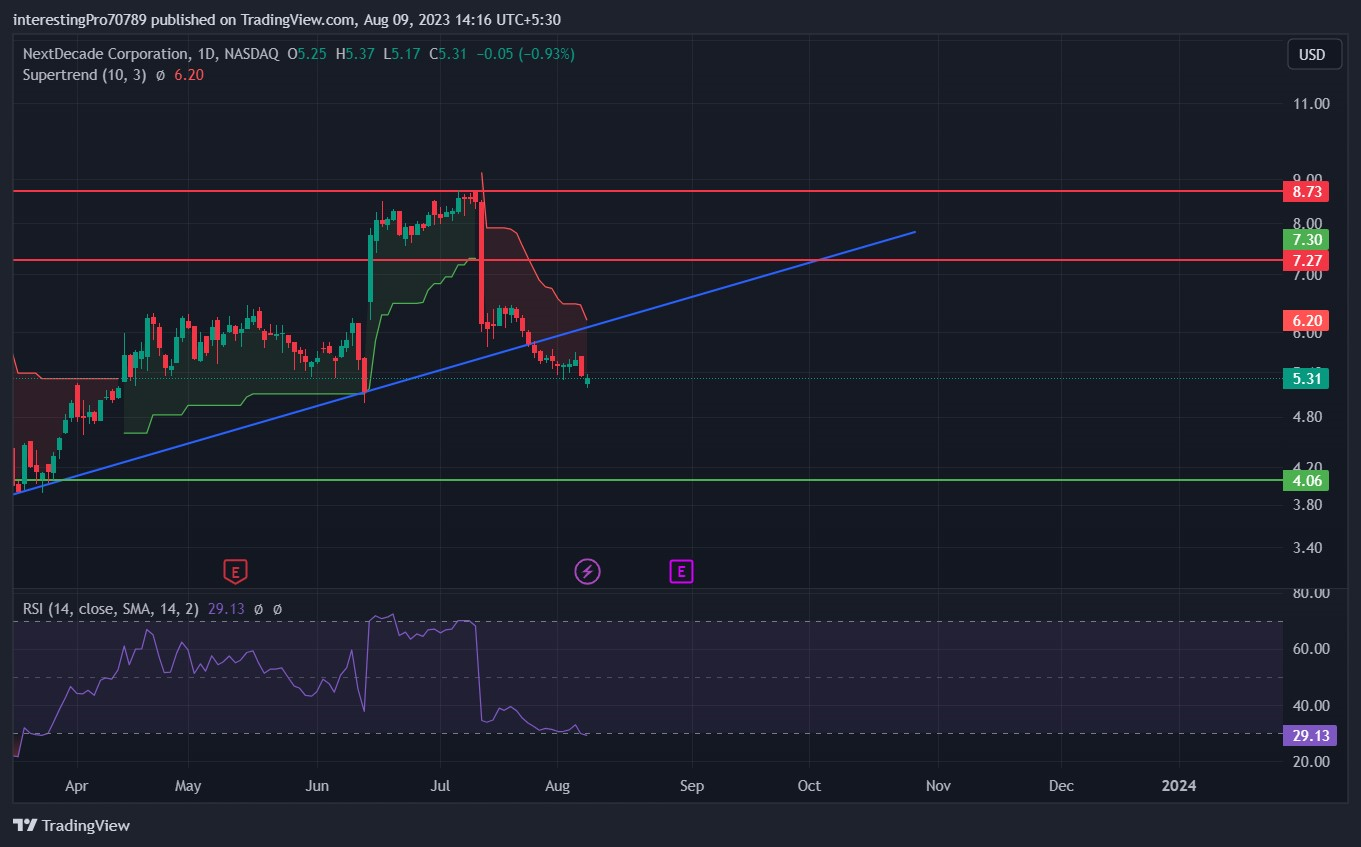
Task: Click the 7.30 green price label
Action: 1308,240
